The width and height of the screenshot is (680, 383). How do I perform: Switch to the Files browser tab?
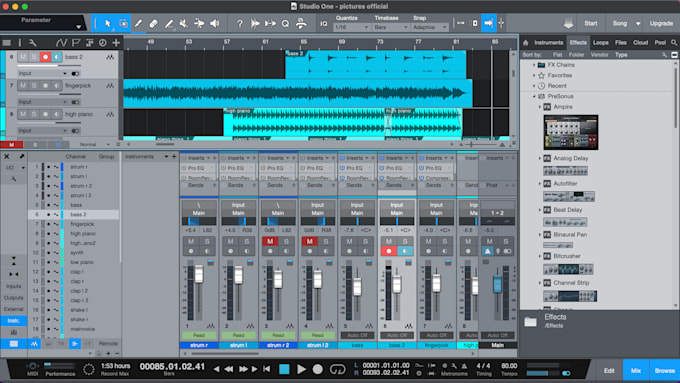[x=621, y=43]
